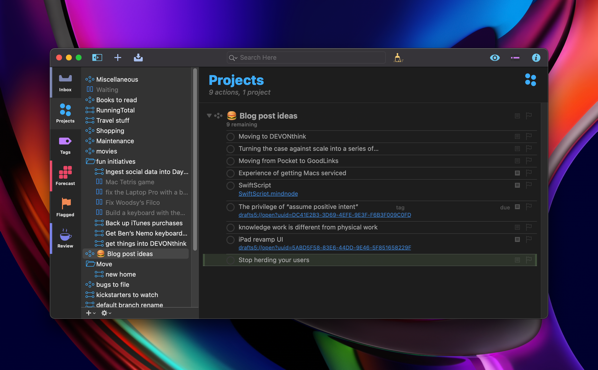
Task: Open note icon for Blog post ideas project
Action: click(517, 116)
